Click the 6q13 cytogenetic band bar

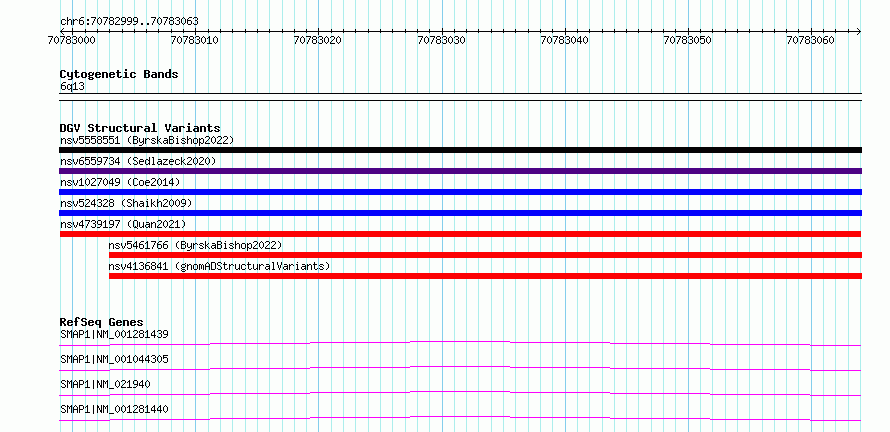(x=460, y=97)
